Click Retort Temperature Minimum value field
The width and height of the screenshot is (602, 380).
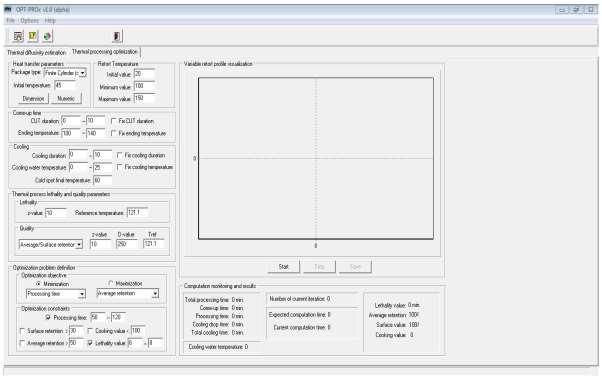pos(144,87)
